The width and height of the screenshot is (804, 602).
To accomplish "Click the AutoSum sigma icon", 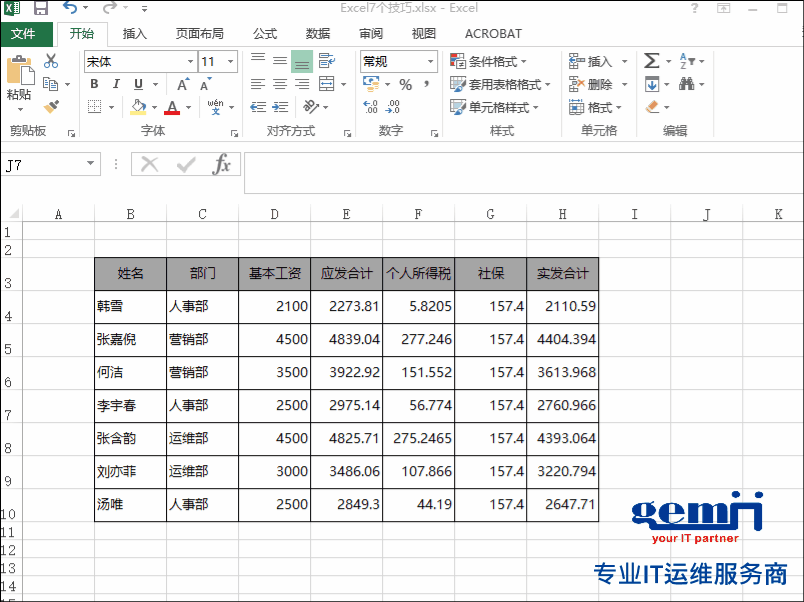I will pos(651,61).
